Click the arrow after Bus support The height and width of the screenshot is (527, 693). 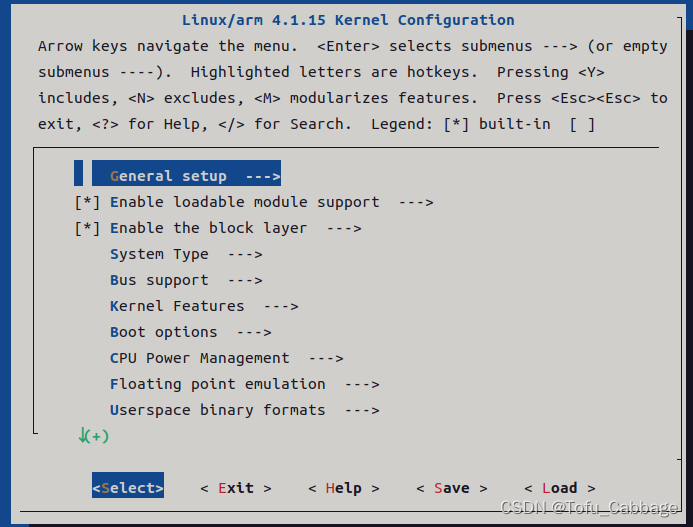click(x=245, y=281)
